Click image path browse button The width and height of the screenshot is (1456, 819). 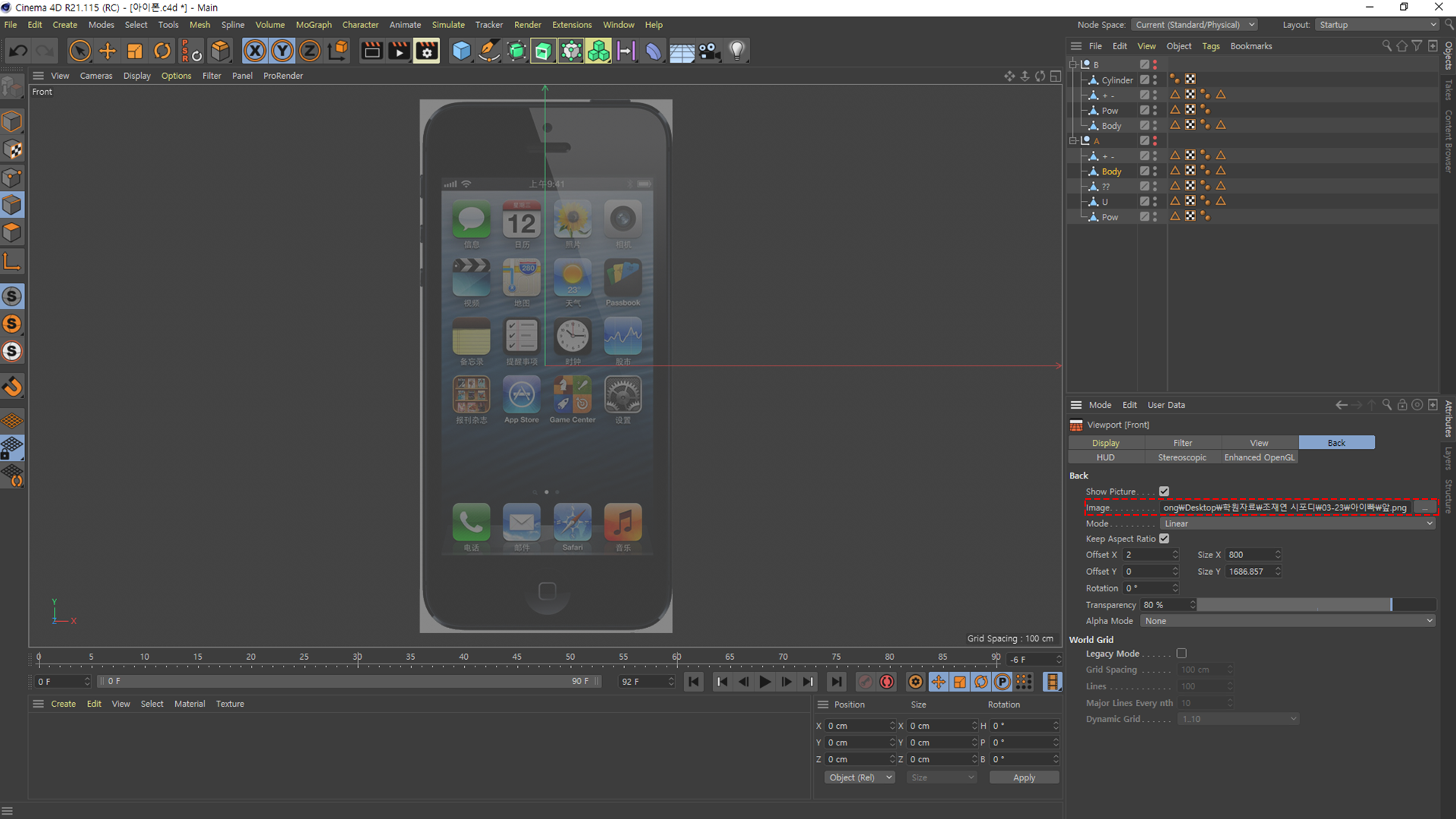click(x=1425, y=507)
